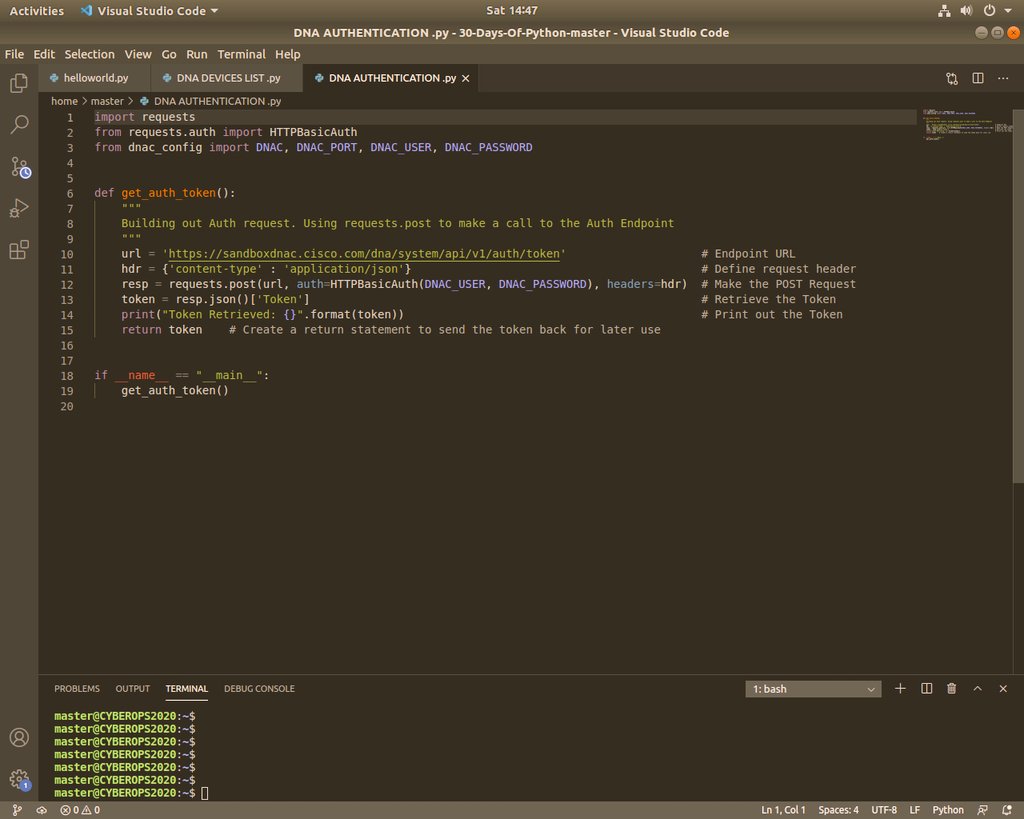Split the editor to the right
The image size is (1024, 819).
[x=978, y=78]
